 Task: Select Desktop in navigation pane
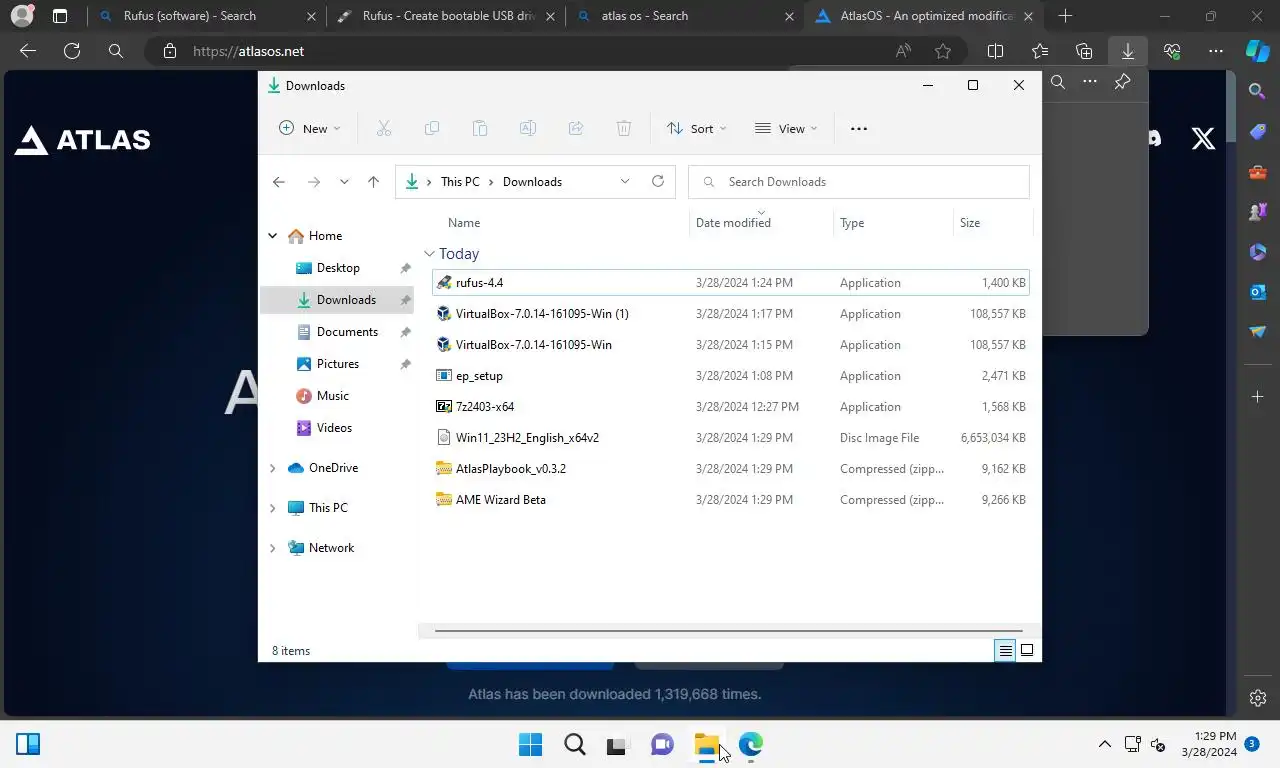337,268
